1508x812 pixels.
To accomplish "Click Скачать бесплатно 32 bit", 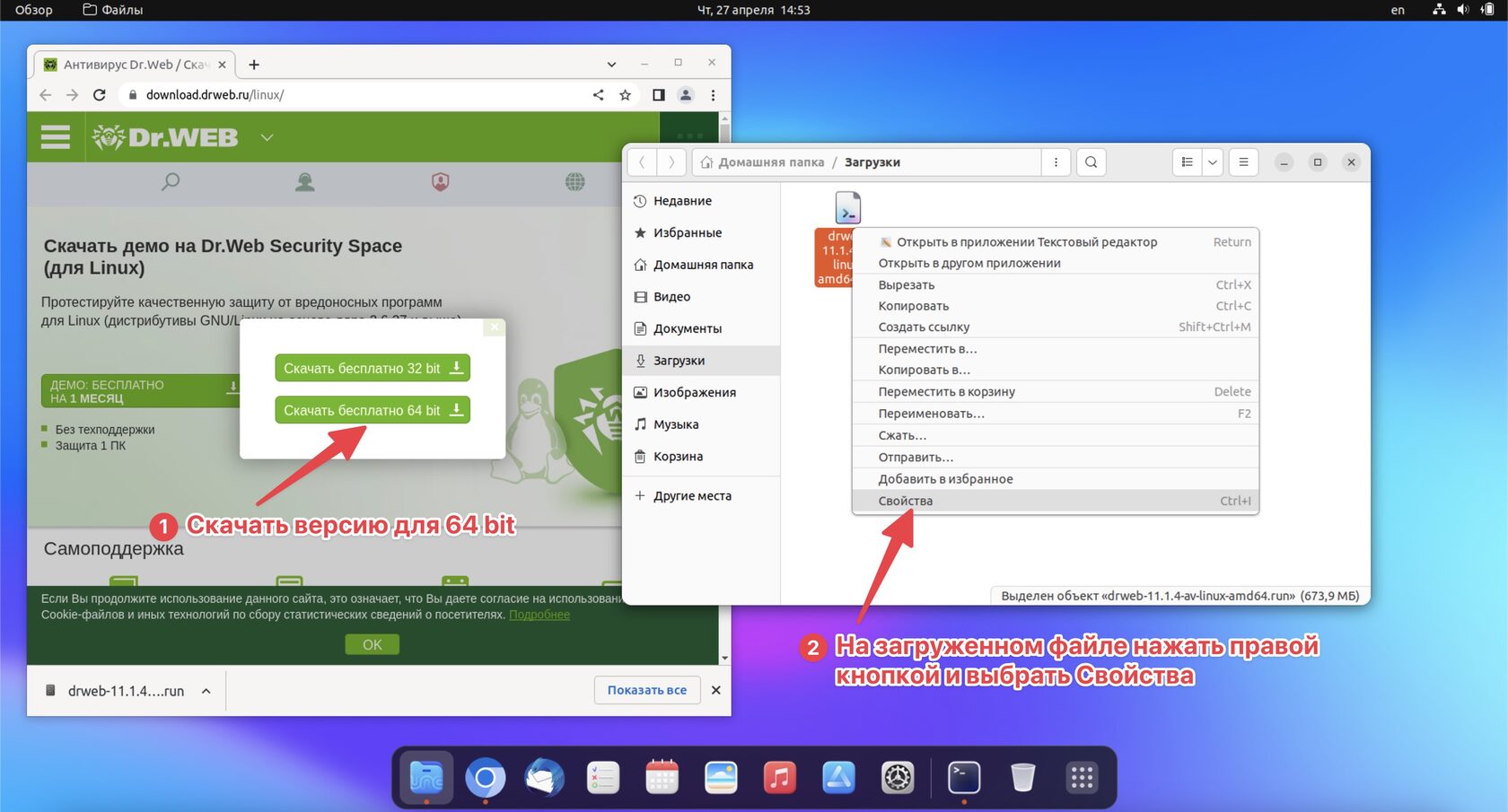I will [373, 368].
